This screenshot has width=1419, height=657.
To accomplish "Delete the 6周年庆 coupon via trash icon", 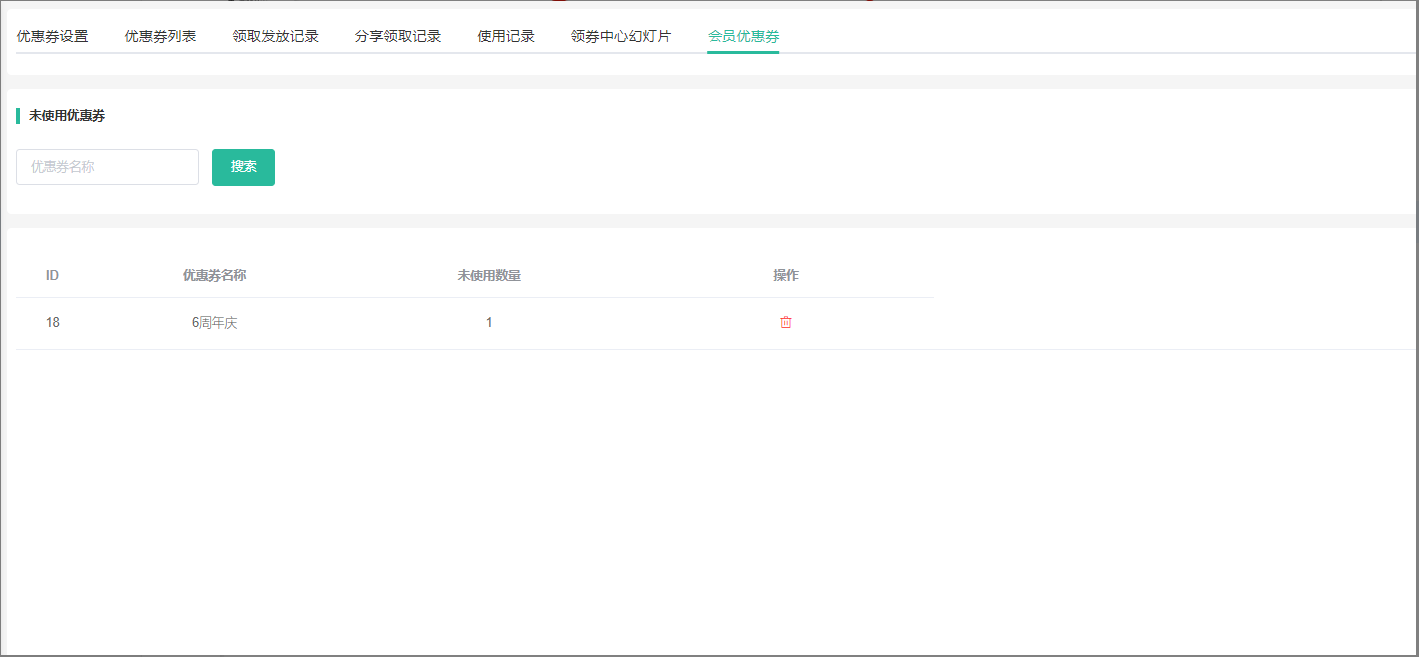I will 785,322.
